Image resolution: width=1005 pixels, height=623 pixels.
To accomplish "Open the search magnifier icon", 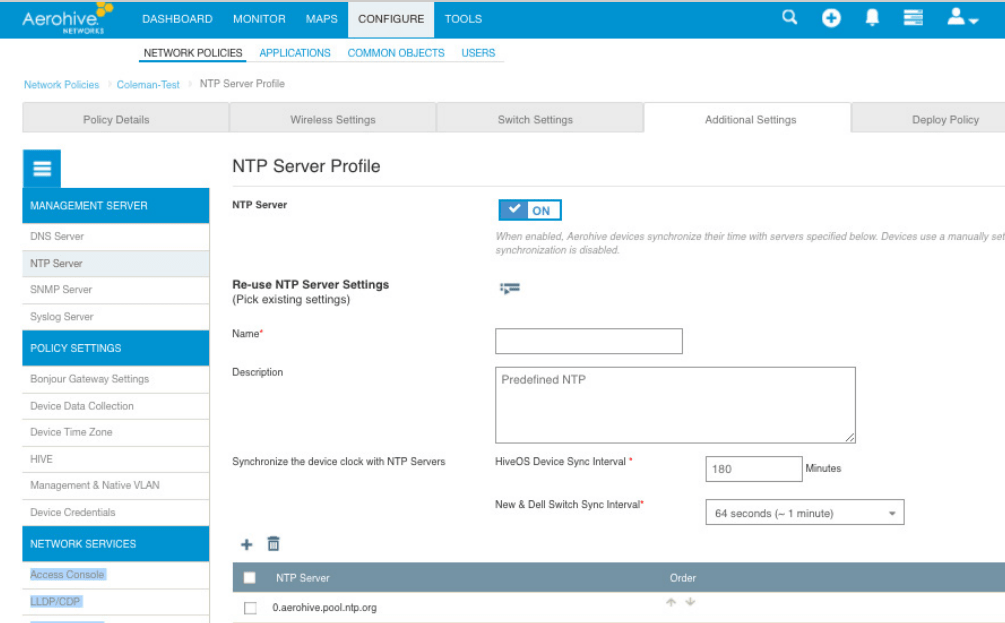I will [x=790, y=18].
